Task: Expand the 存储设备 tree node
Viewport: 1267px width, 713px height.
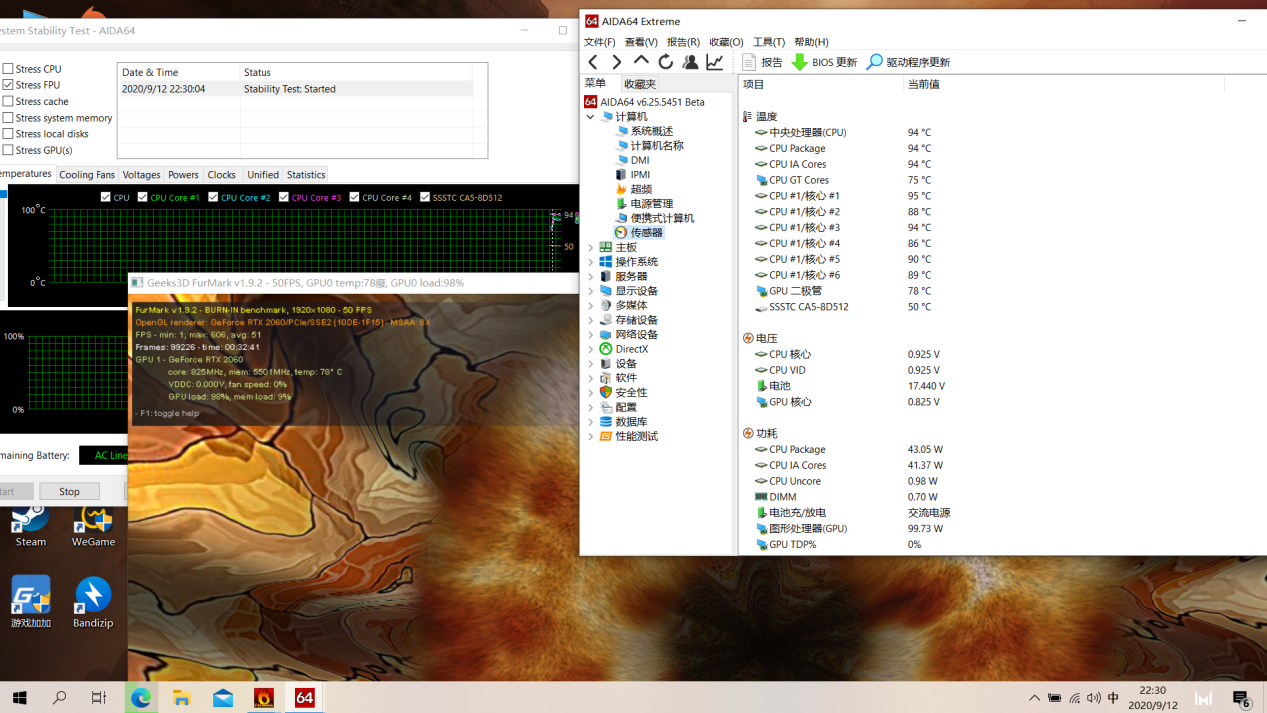Action: pyautogui.click(x=590, y=320)
